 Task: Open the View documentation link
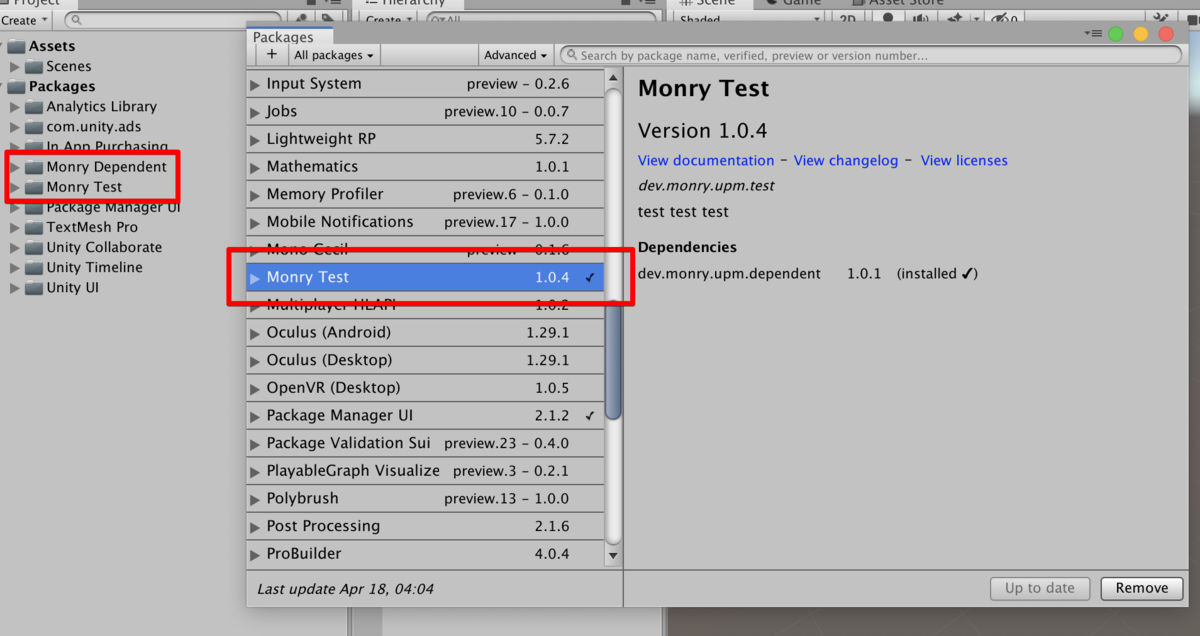[x=706, y=160]
